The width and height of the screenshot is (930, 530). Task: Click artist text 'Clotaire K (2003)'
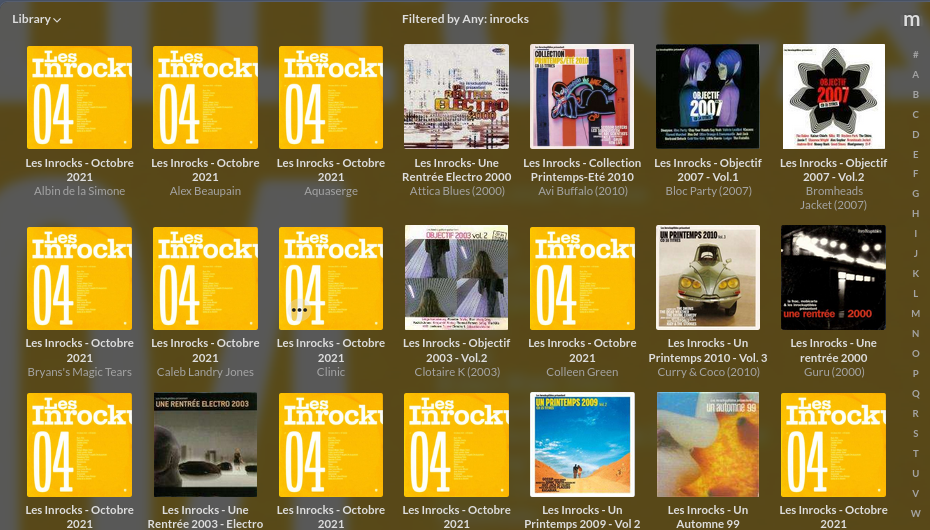457,372
